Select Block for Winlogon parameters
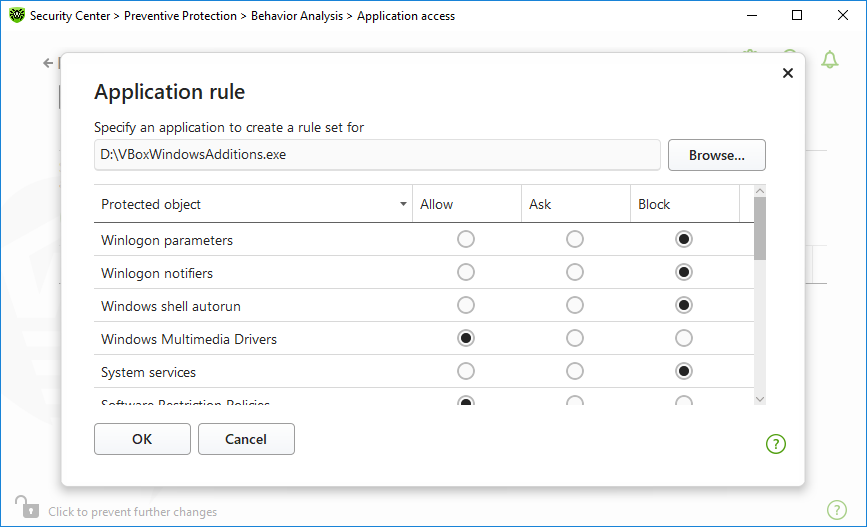This screenshot has width=867, height=527. 683,239
